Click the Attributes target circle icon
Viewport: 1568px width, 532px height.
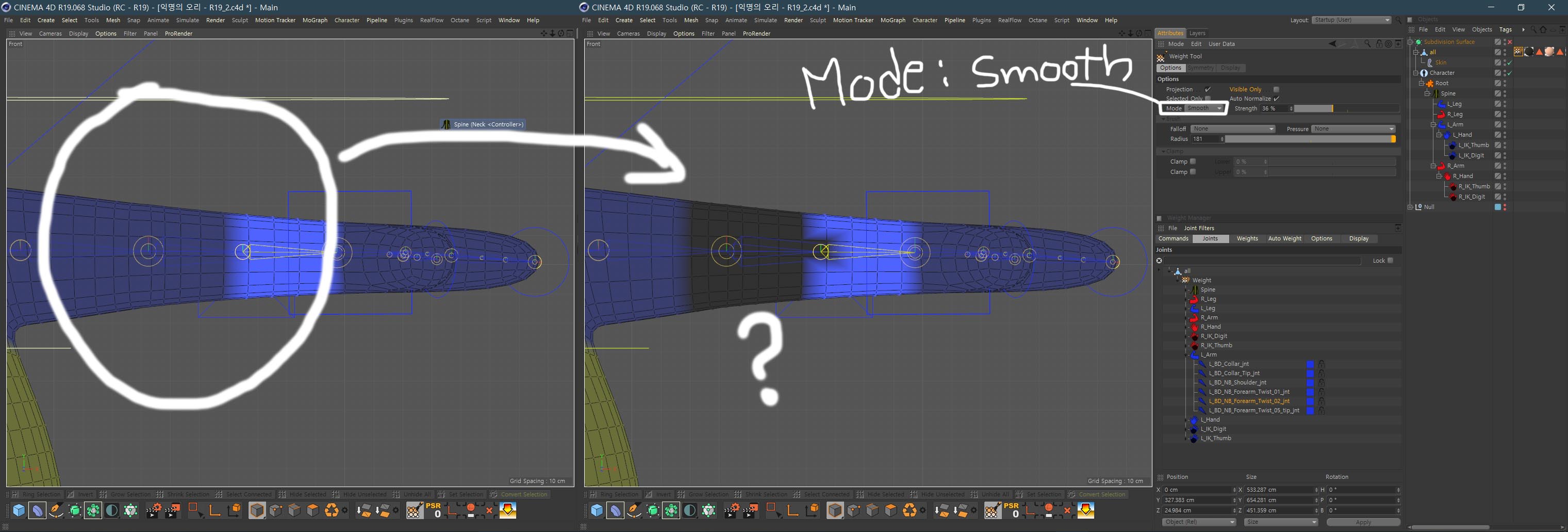coord(1389,44)
